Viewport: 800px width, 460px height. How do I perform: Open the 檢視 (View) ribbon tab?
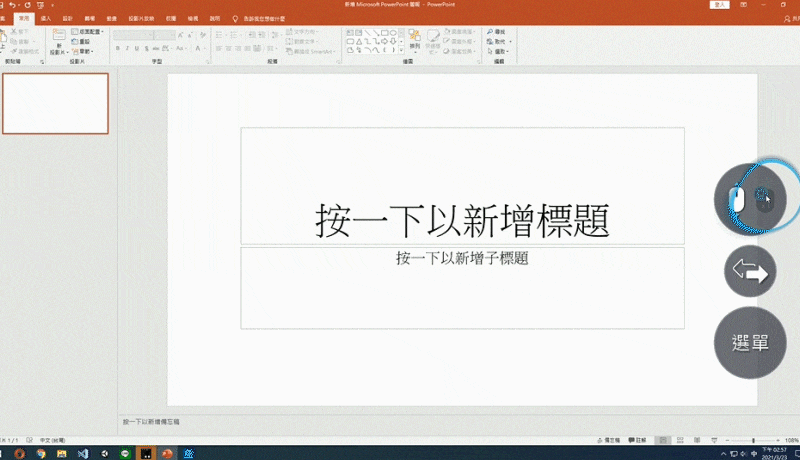tap(193, 18)
